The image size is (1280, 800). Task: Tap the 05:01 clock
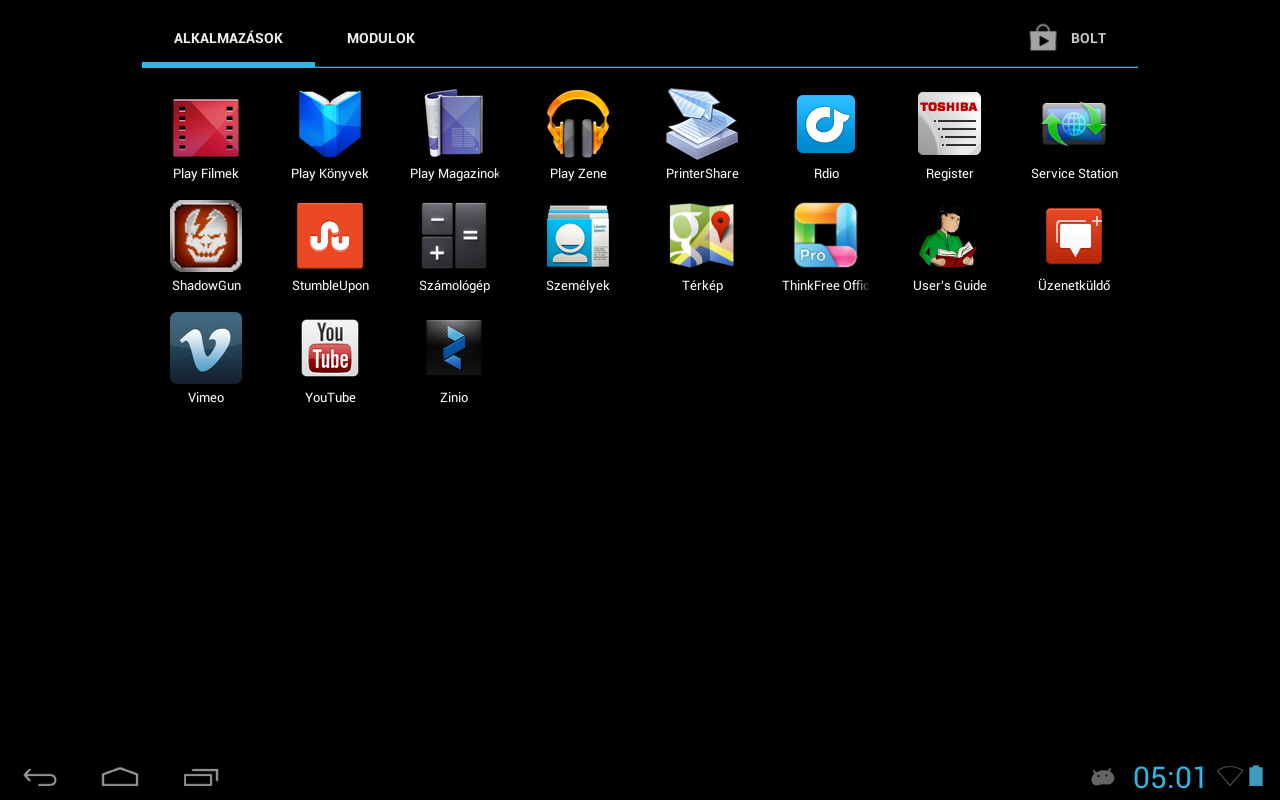coord(1170,777)
